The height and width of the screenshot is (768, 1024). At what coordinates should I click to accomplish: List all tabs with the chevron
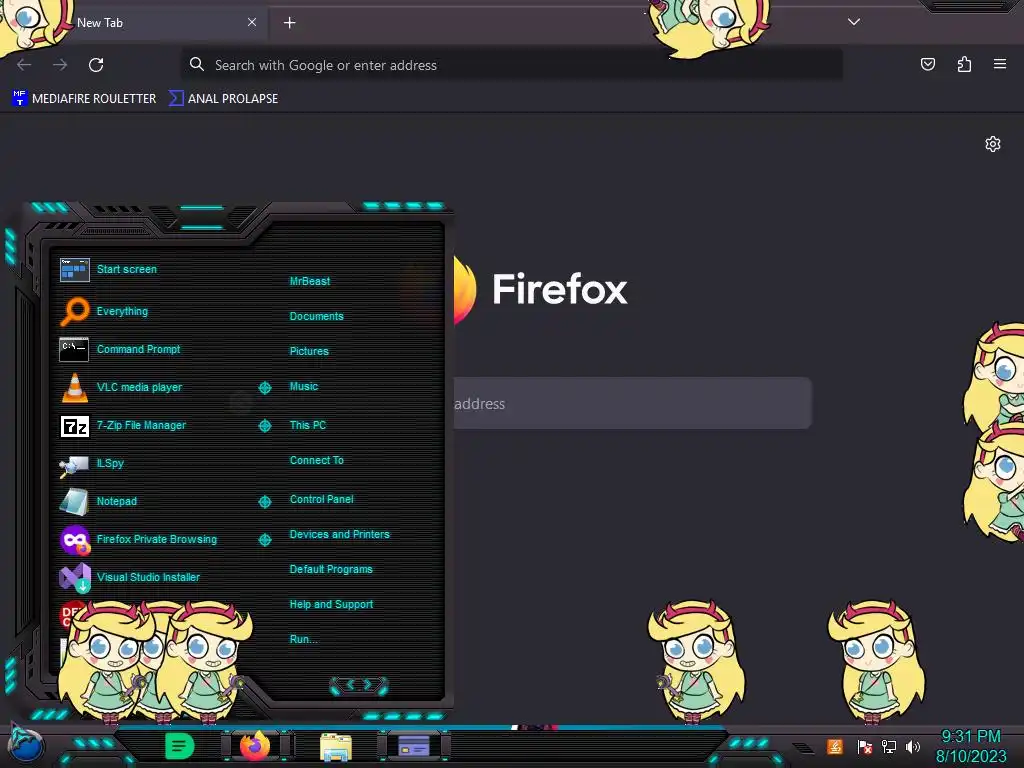pyautogui.click(x=854, y=22)
